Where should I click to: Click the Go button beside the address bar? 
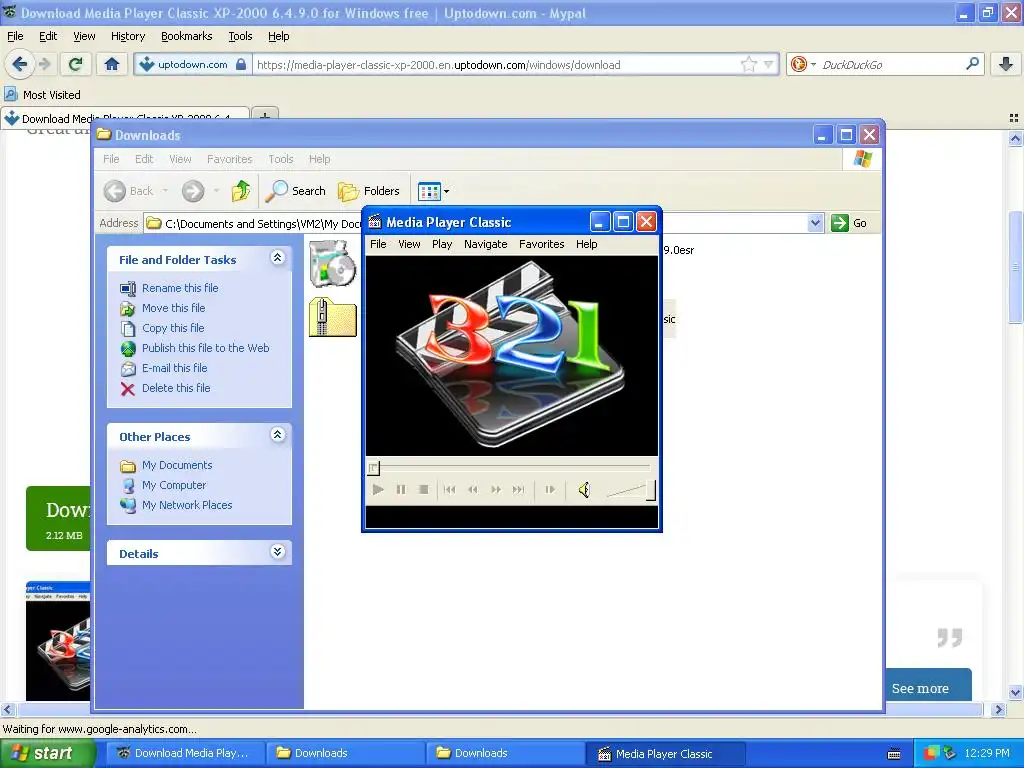[x=849, y=223]
